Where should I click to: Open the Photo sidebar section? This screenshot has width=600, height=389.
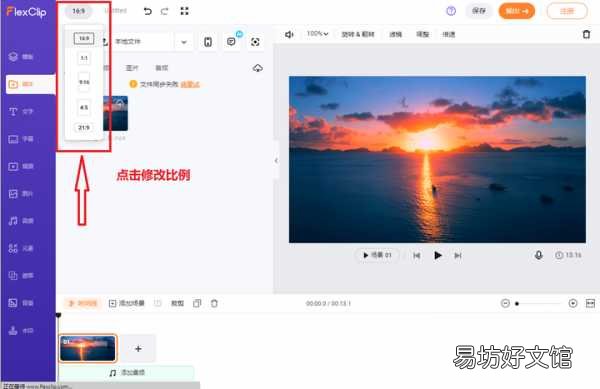[x=21, y=194]
